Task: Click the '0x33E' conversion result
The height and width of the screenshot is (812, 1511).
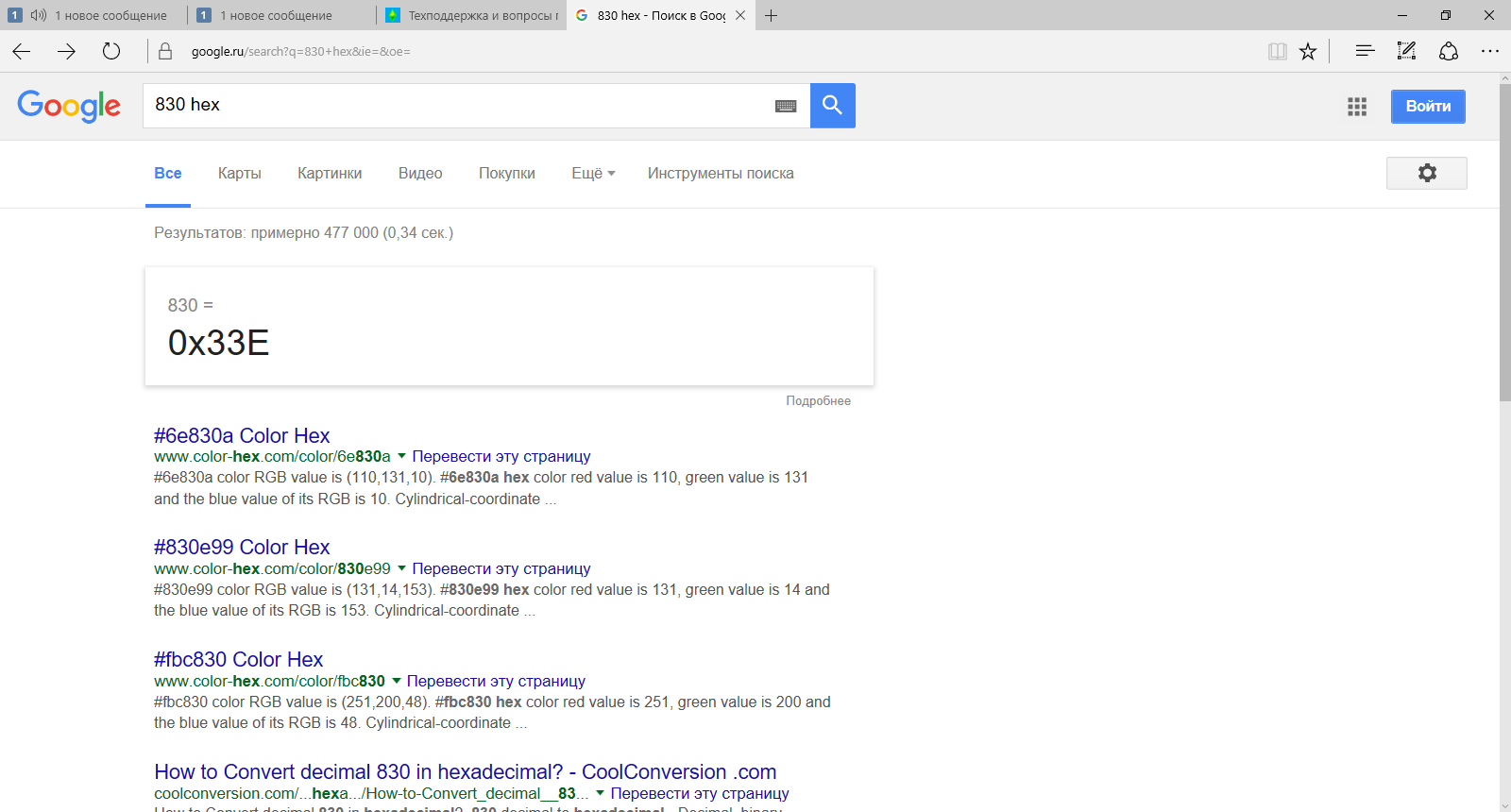Action: pyautogui.click(x=219, y=343)
